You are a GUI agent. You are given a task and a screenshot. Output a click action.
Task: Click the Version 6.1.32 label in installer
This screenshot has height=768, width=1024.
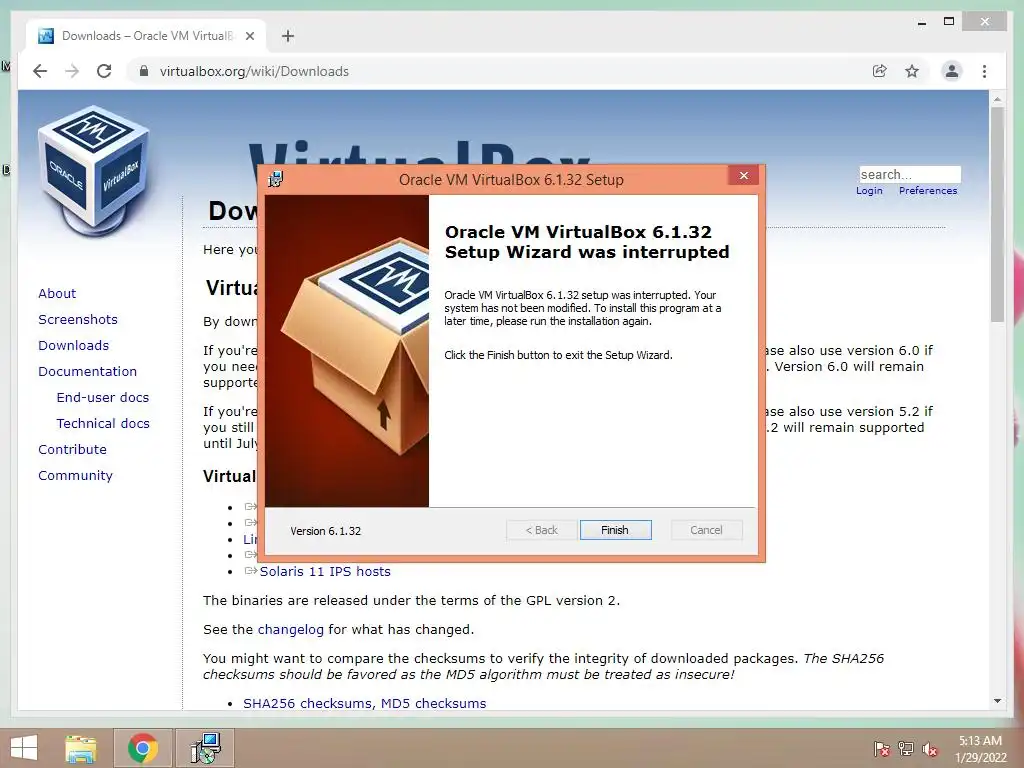pyautogui.click(x=325, y=531)
